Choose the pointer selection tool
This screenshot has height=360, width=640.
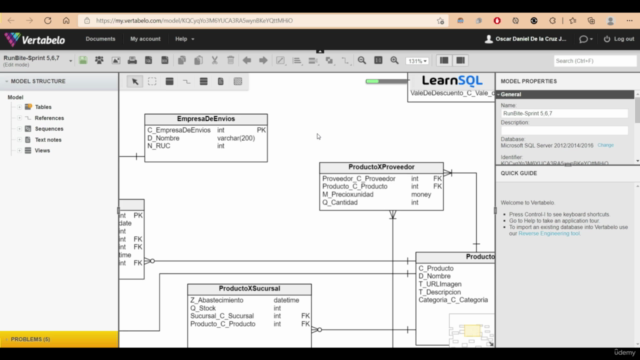135,81
